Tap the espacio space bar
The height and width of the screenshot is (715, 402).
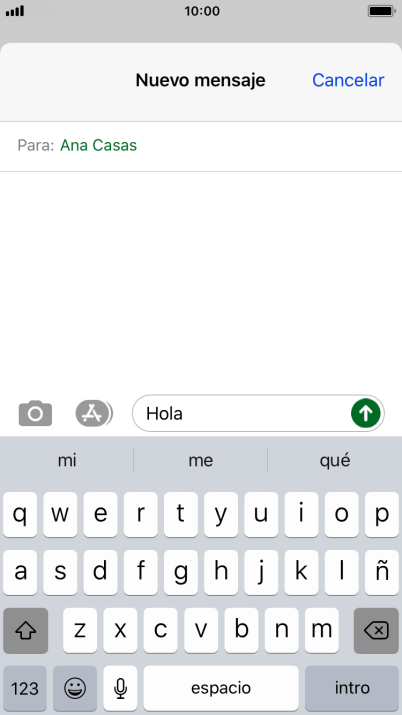[x=221, y=688]
